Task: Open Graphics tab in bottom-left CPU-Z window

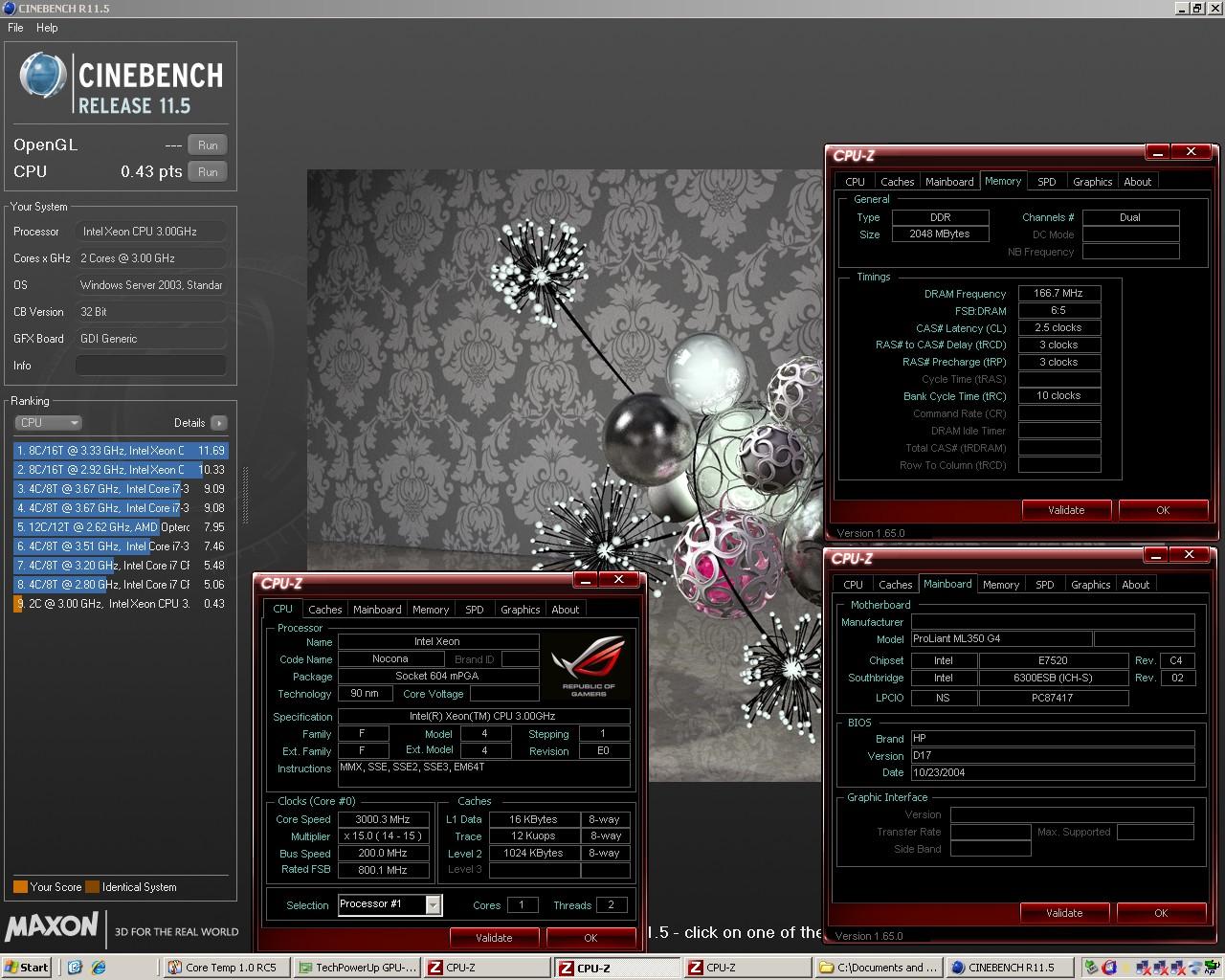Action: 521,610
